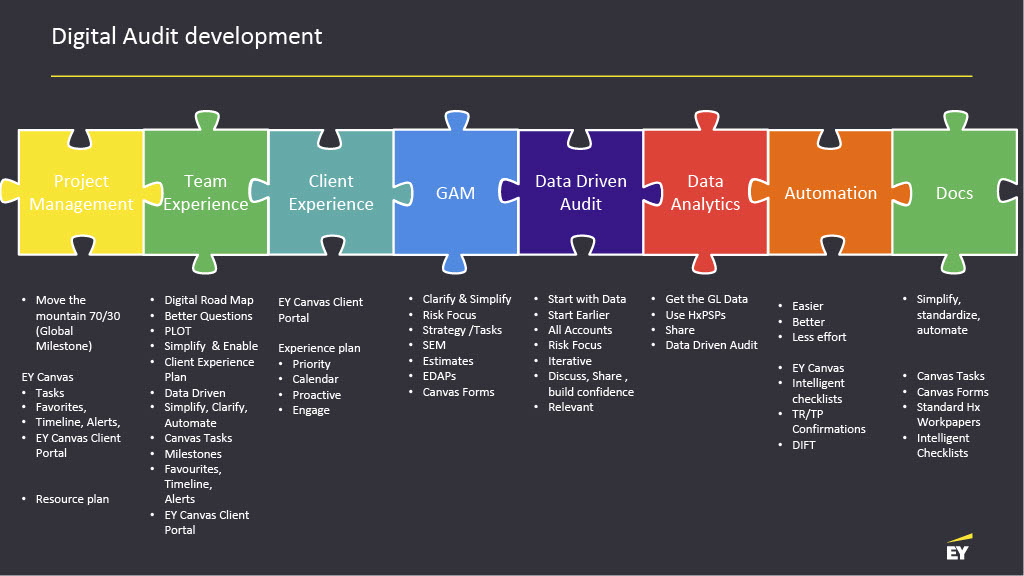
Task: Click 'EY Canvas' heading under Project Management
Action: tap(48, 377)
